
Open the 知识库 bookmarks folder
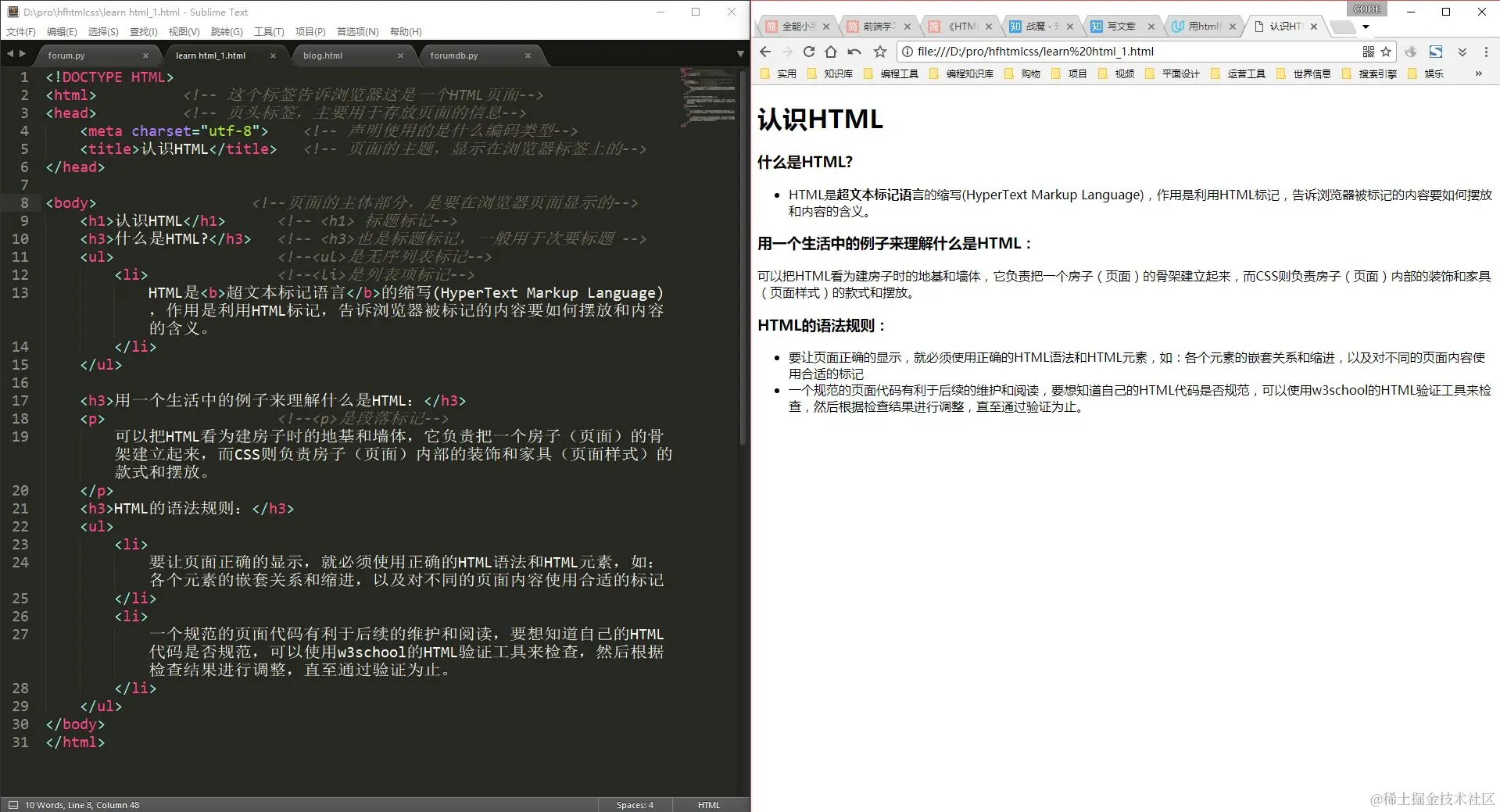831,73
